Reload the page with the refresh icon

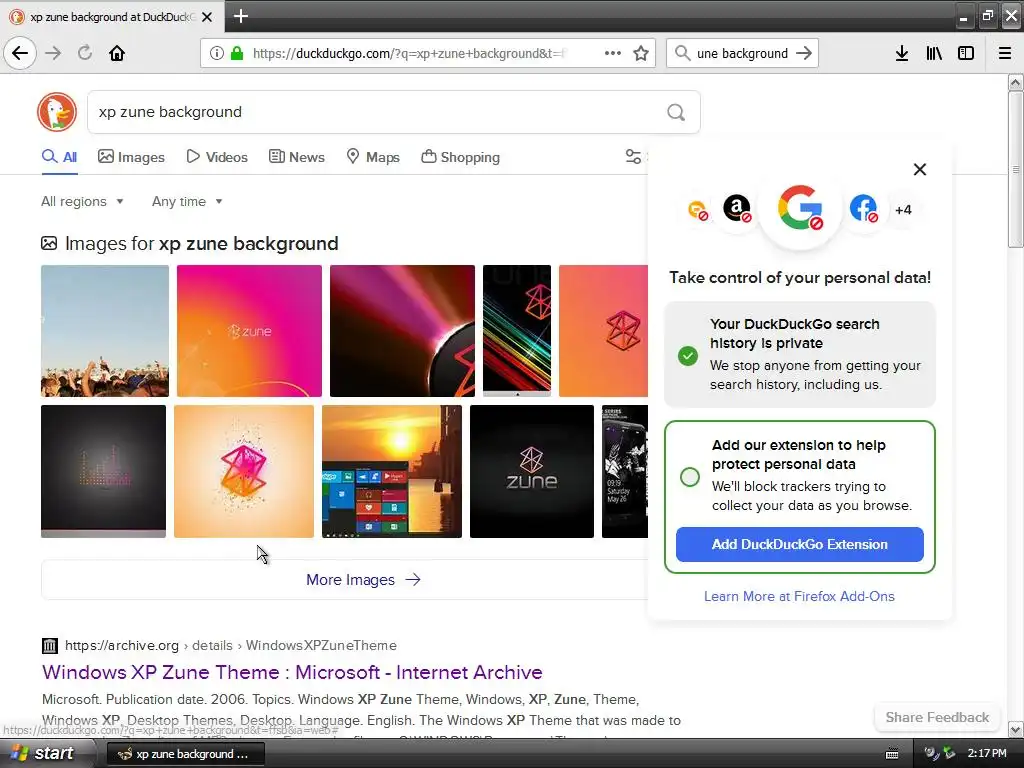pos(85,53)
